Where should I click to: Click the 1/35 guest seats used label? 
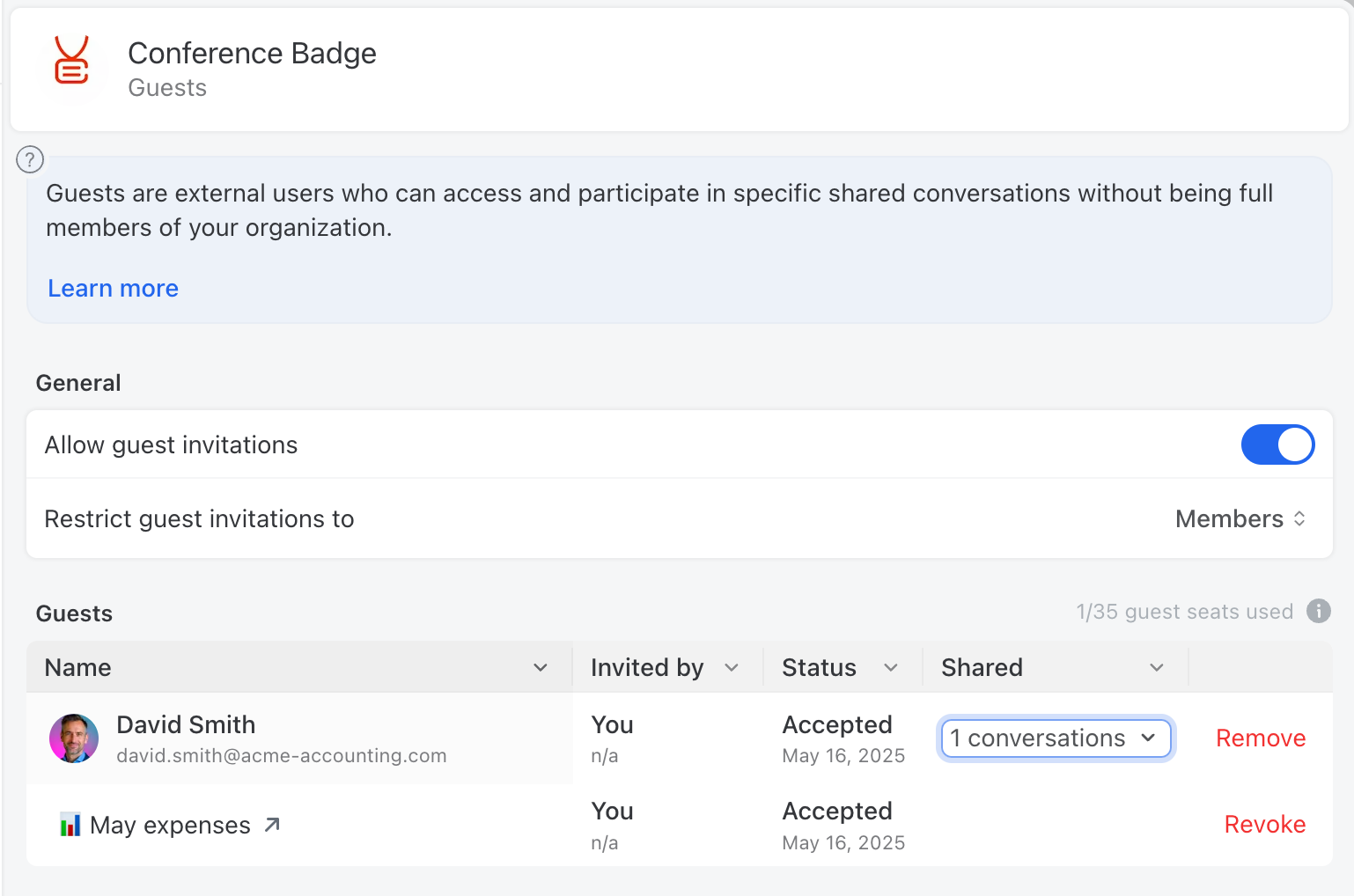pos(1184,612)
